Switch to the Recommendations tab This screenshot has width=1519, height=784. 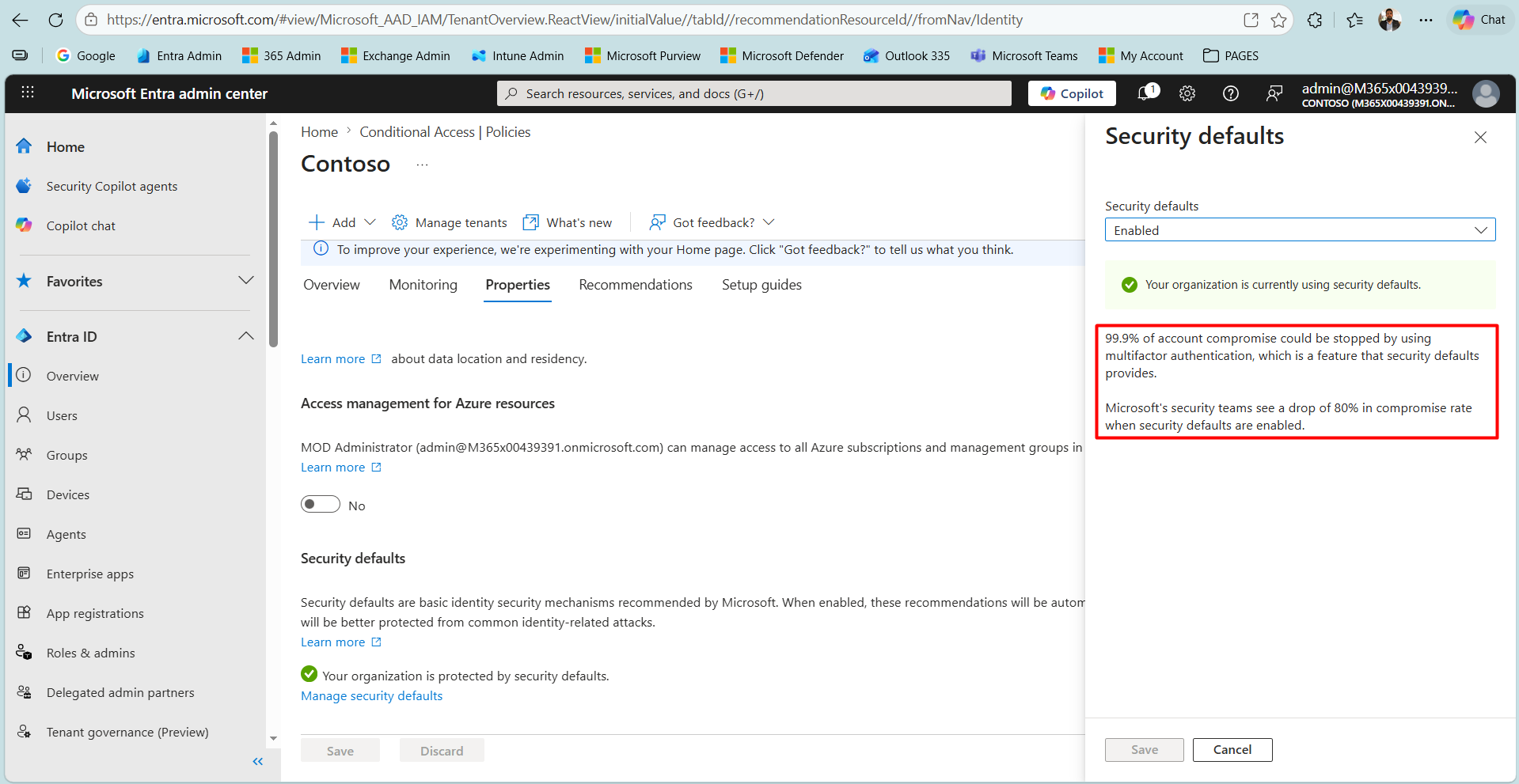pos(636,285)
